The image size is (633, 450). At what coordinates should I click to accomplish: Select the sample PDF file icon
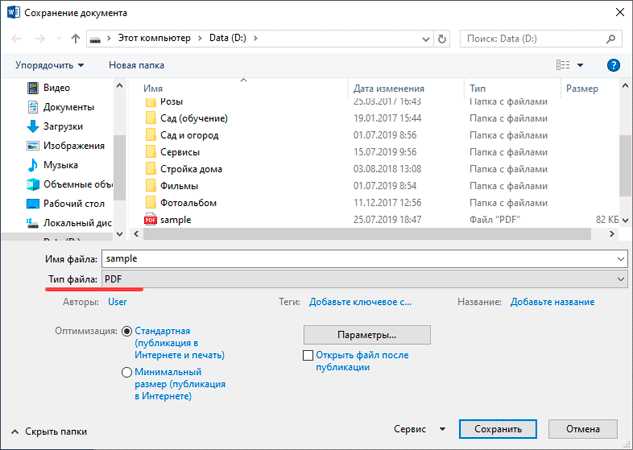point(151,219)
